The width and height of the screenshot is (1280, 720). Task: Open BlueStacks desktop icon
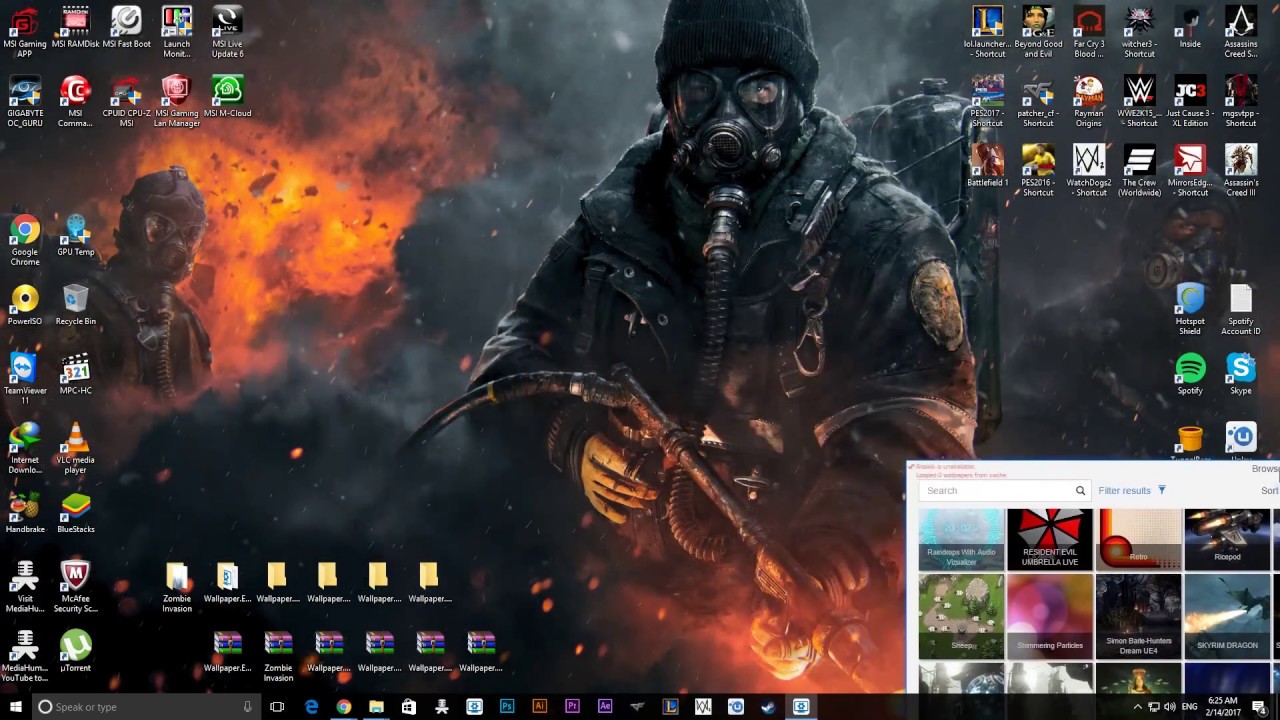pos(75,513)
